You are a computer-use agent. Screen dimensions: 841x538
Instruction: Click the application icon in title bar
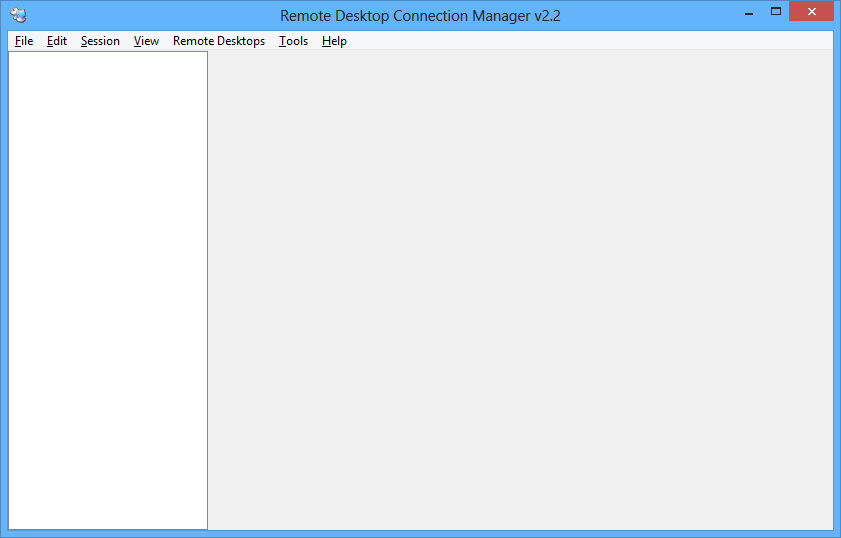(19, 15)
